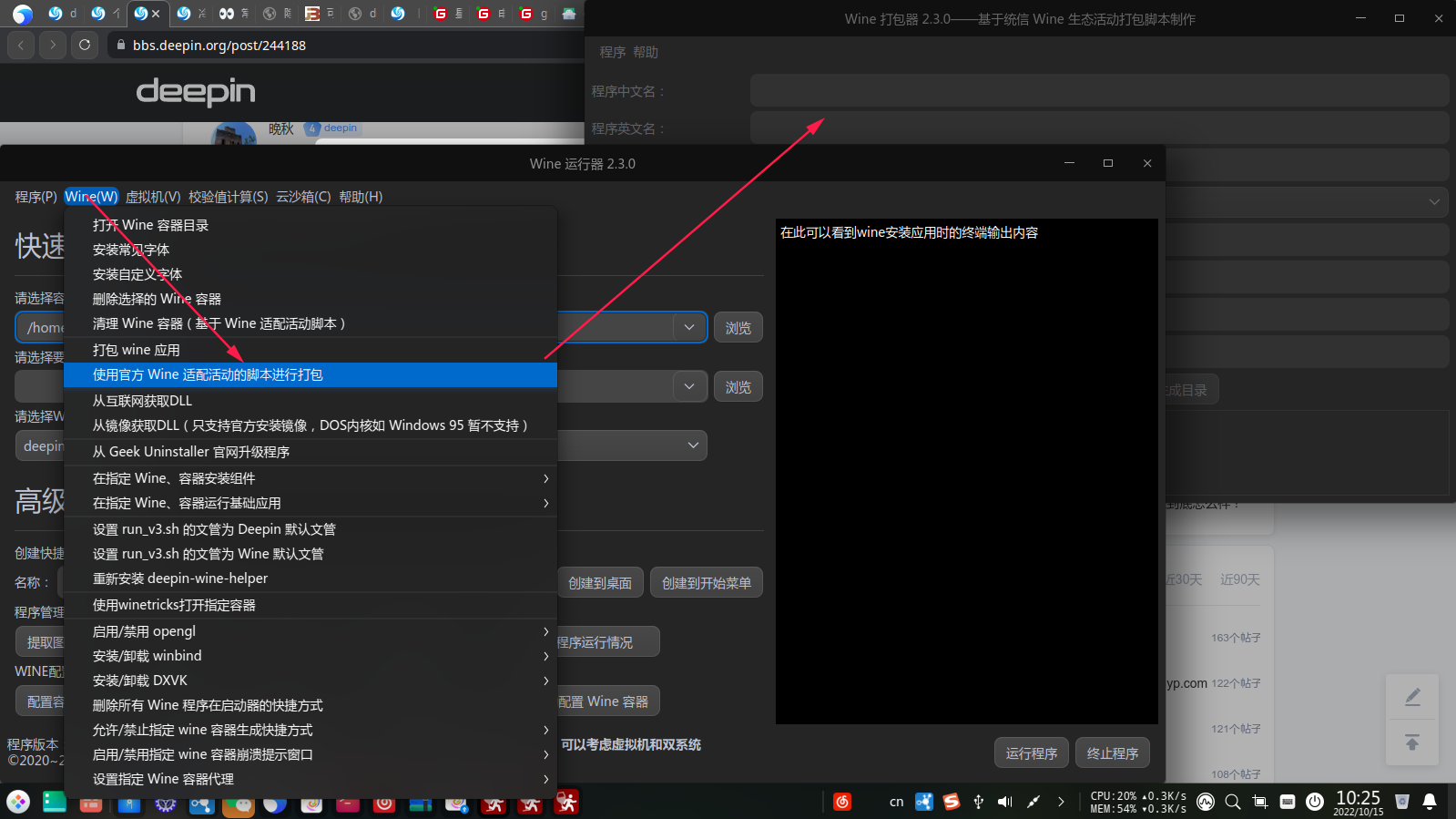Expand the Wine container path dropdown
Image resolution: width=1456 pixels, height=819 pixels.
click(x=689, y=327)
